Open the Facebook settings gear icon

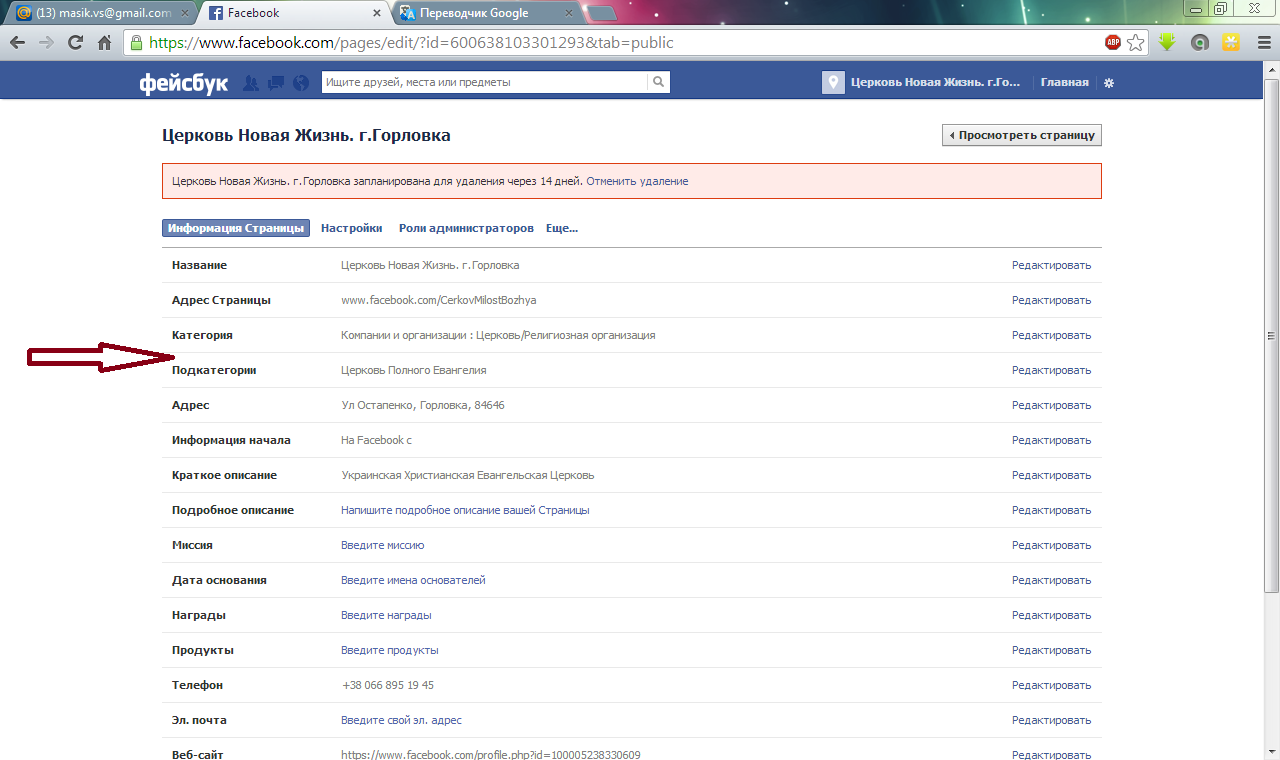1108,83
